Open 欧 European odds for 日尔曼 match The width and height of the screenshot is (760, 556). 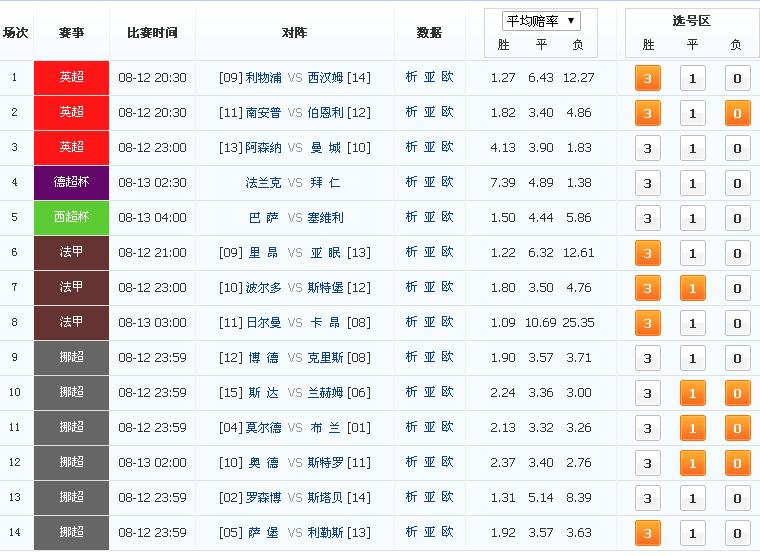pos(447,322)
